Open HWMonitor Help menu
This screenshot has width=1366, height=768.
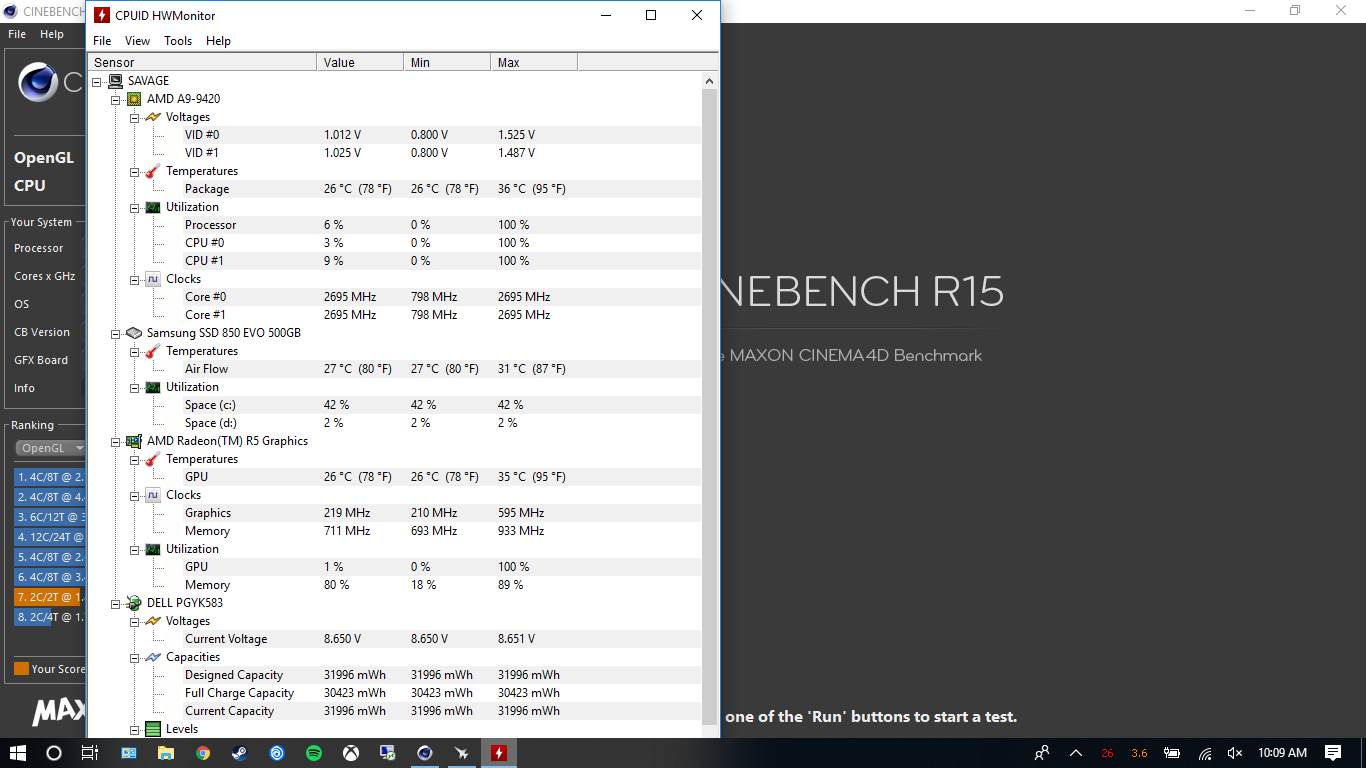click(218, 41)
